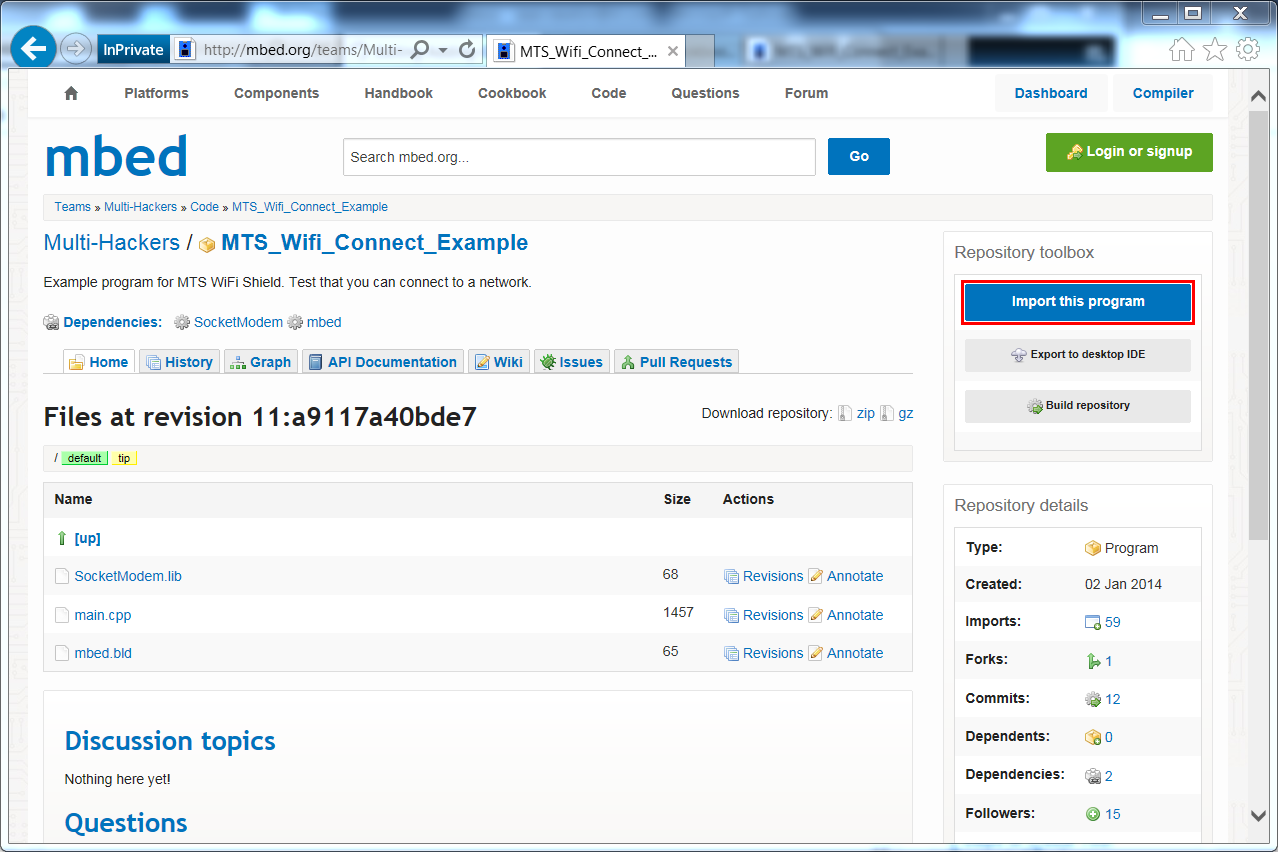Download repository as zip
Screen dimensions: 1278x852
click(865, 413)
